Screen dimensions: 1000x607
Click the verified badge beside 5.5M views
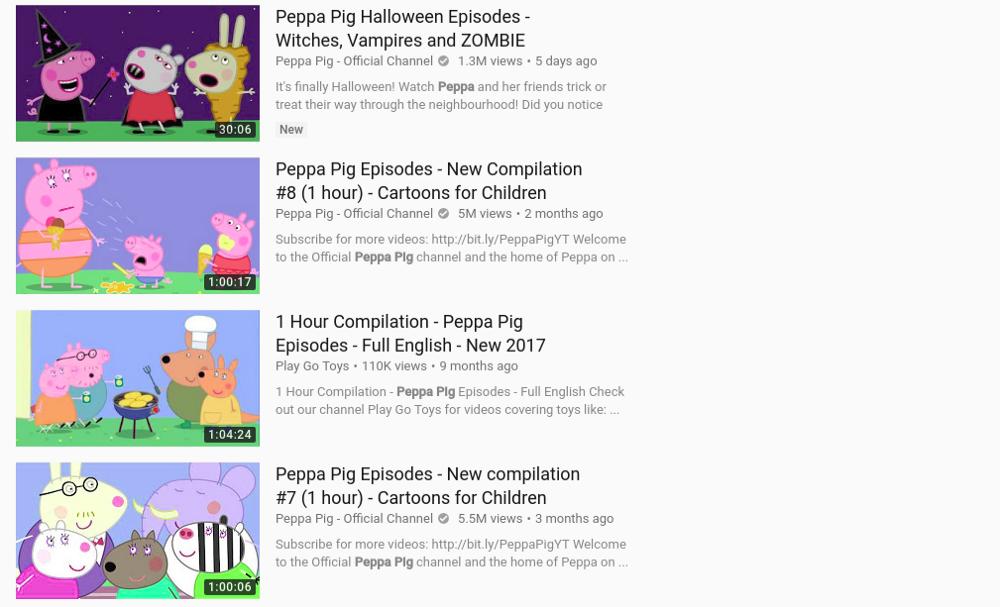coord(443,518)
